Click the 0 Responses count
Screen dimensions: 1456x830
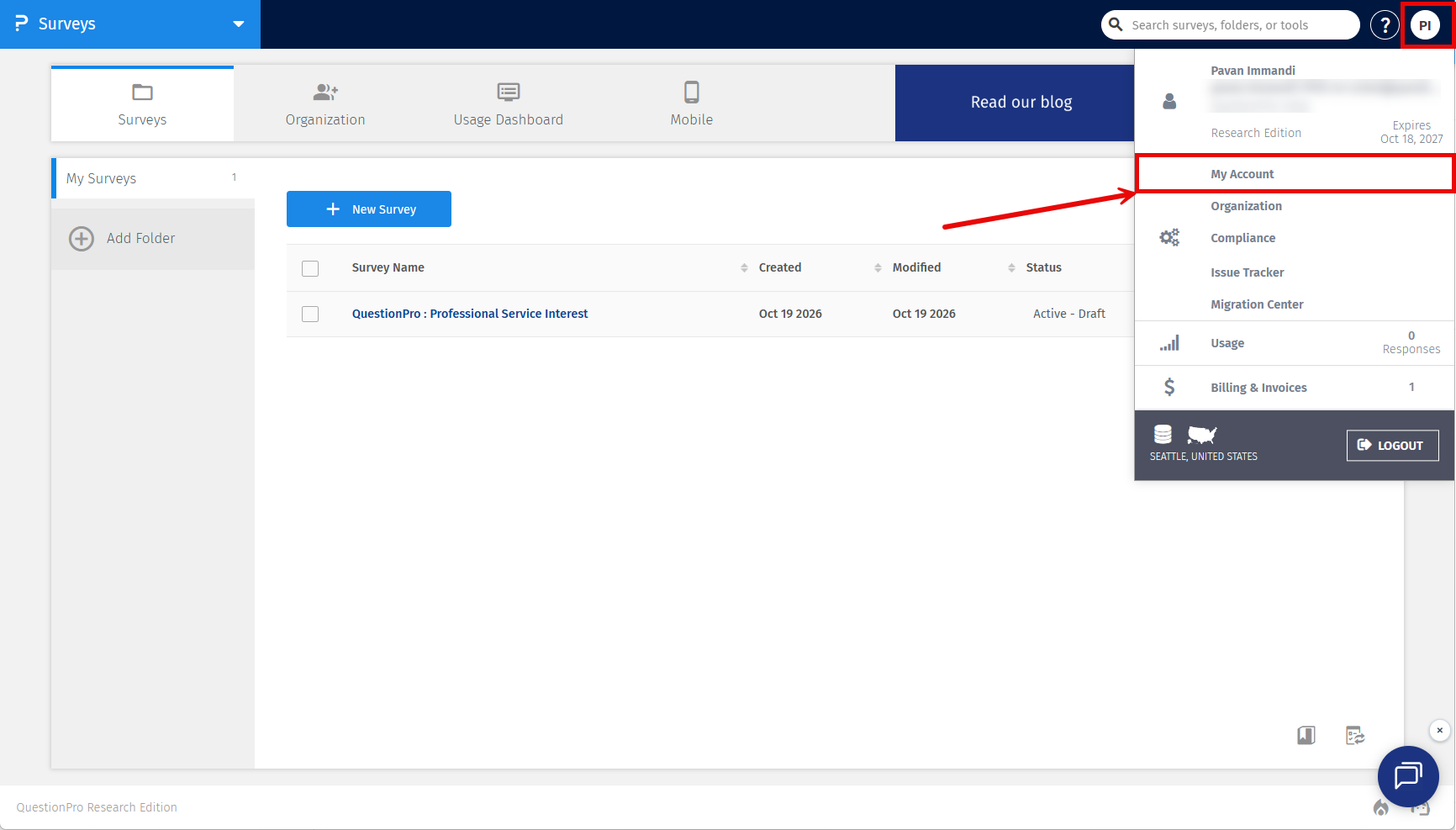click(1411, 342)
